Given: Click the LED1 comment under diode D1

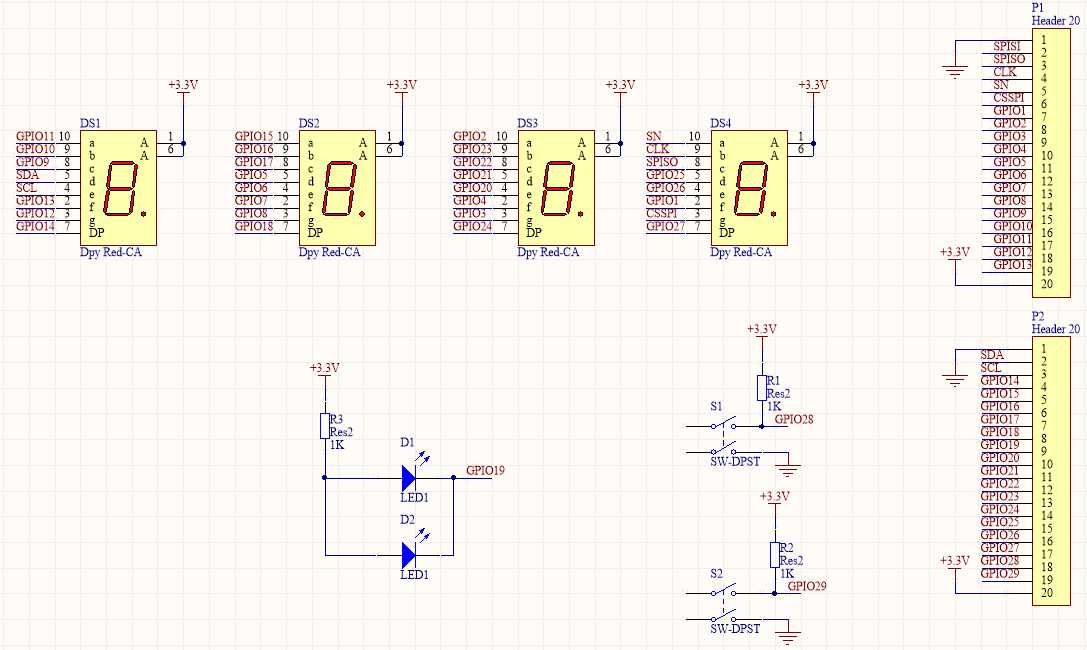Looking at the screenshot, I should 415,498.
